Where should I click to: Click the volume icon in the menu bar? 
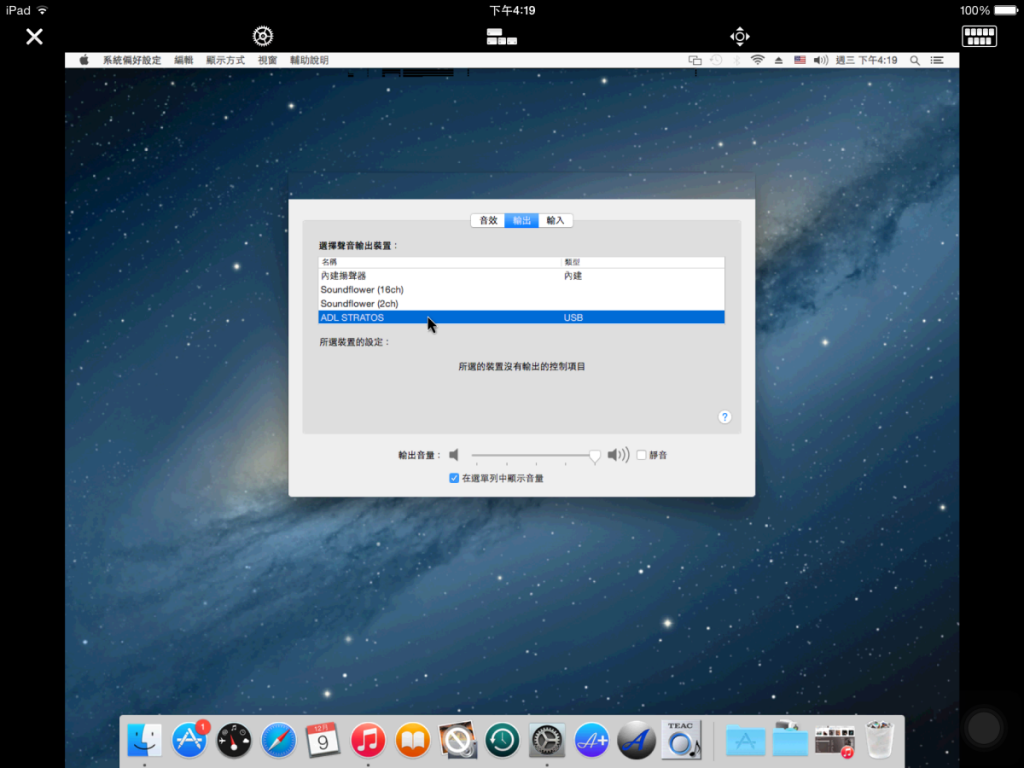tap(821, 60)
